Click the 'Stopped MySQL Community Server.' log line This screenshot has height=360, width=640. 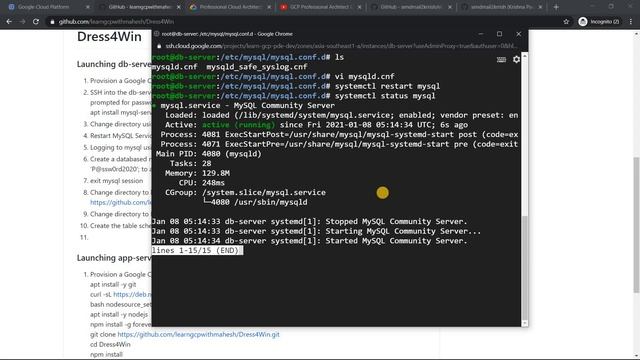309,222
